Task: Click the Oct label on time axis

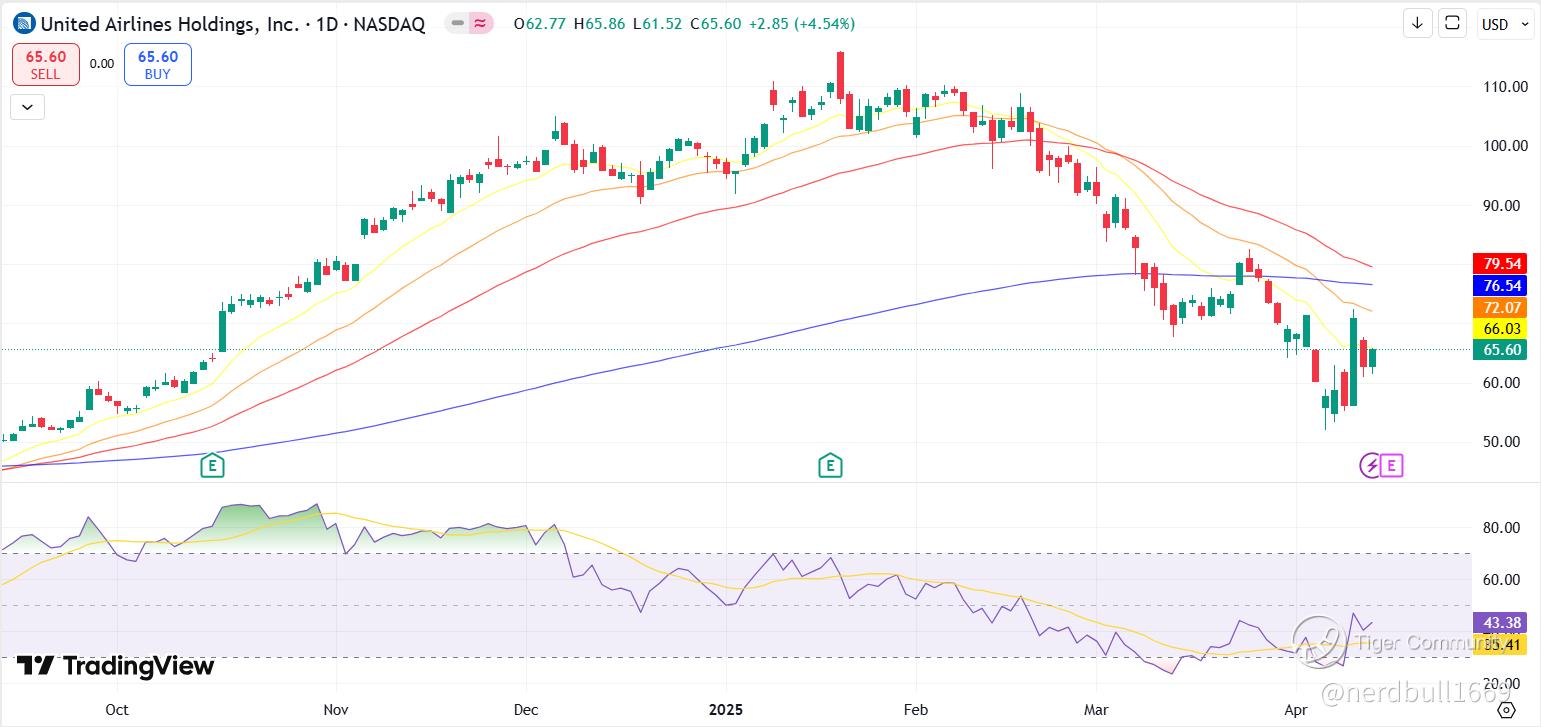Action: coord(117,710)
